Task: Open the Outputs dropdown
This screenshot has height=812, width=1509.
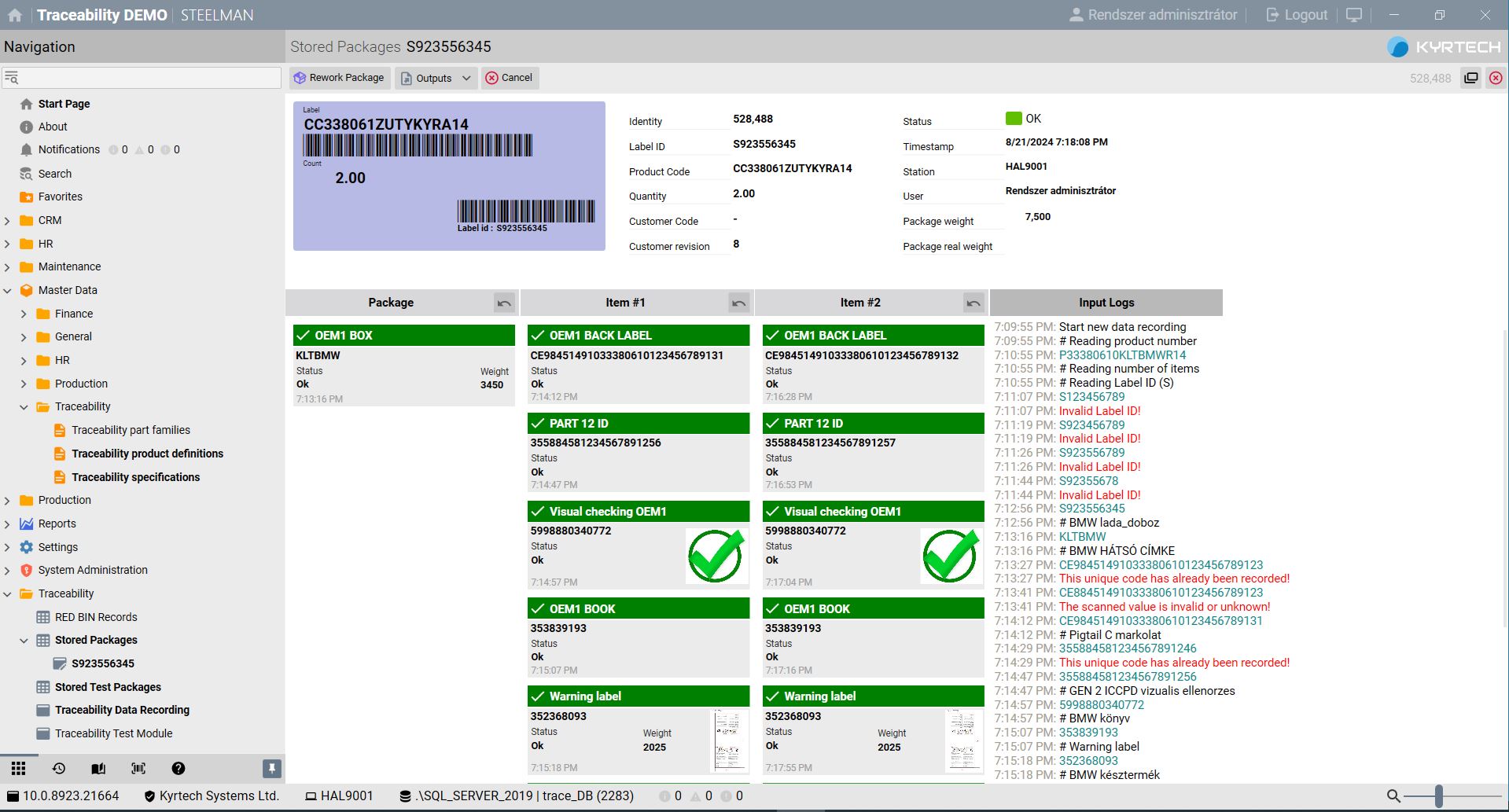Action: coord(436,78)
